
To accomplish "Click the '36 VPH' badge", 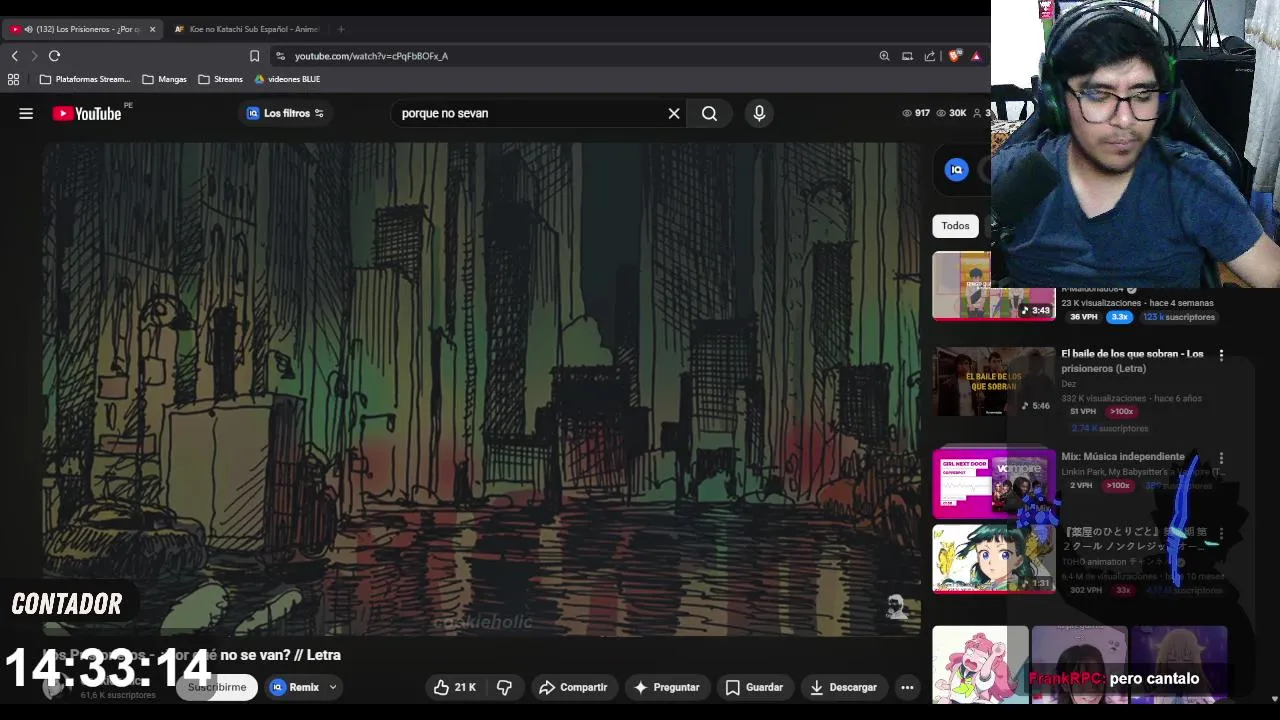I will 1083,317.
